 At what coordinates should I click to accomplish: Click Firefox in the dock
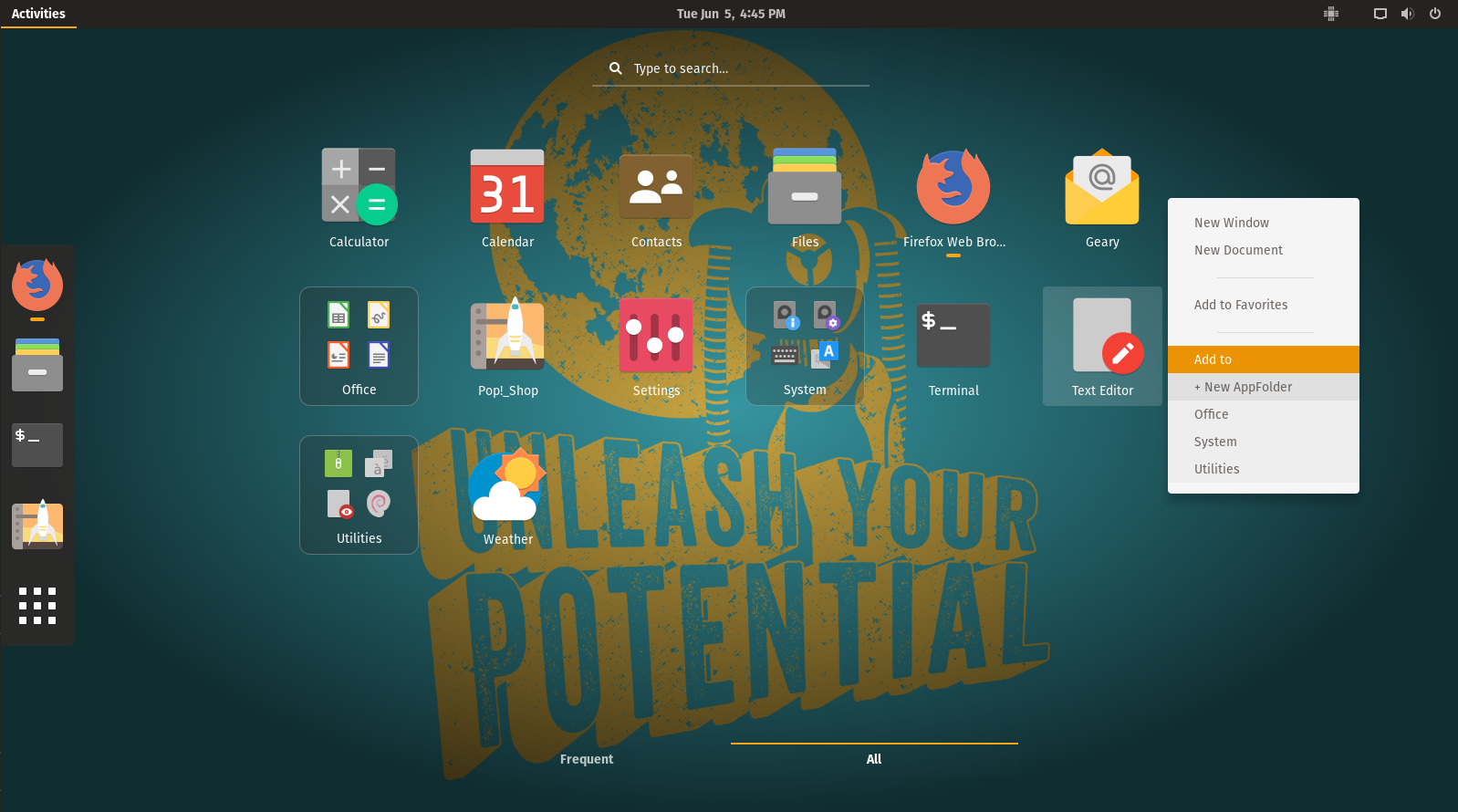point(37,285)
